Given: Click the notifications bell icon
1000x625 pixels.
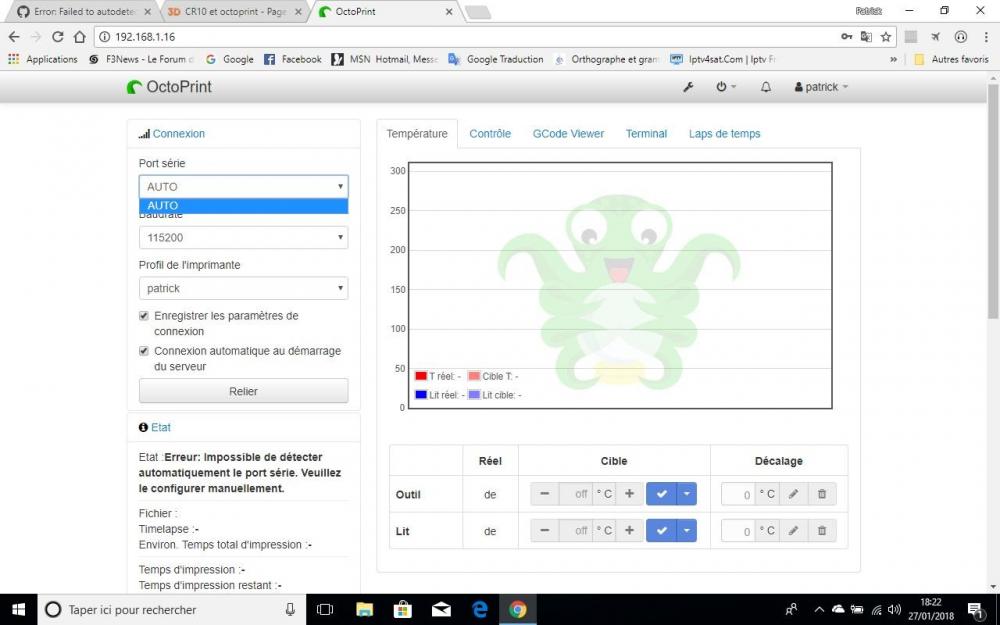Looking at the screenshot, I should tap(765, 87).
